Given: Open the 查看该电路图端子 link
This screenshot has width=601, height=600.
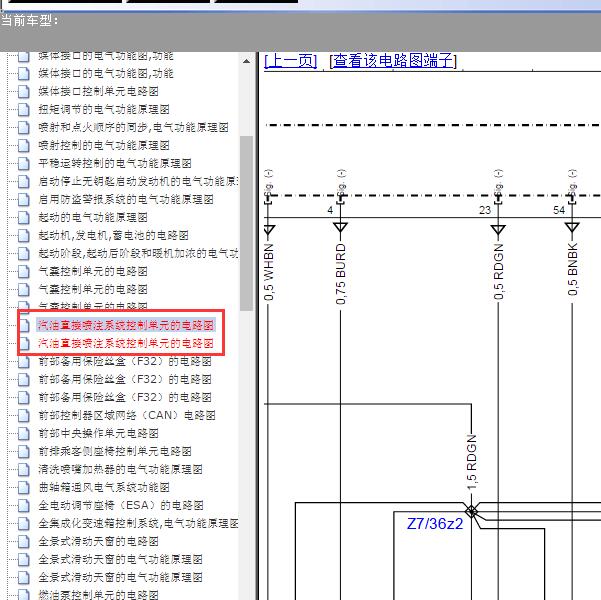Looking at the screenshot, I should click(x=393, y=61).
